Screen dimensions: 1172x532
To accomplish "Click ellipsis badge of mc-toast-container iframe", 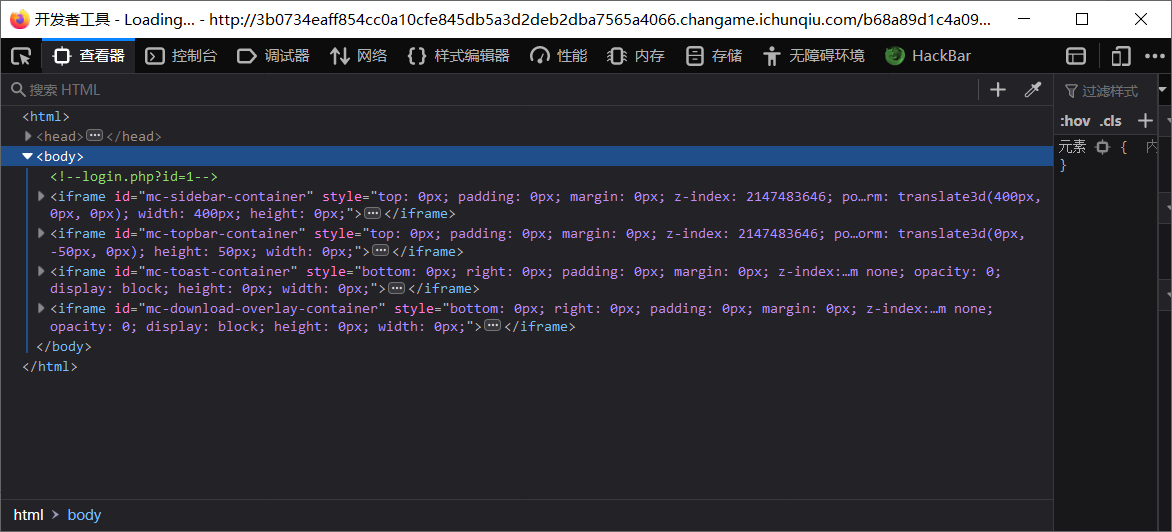I will (x=396, y=288).
